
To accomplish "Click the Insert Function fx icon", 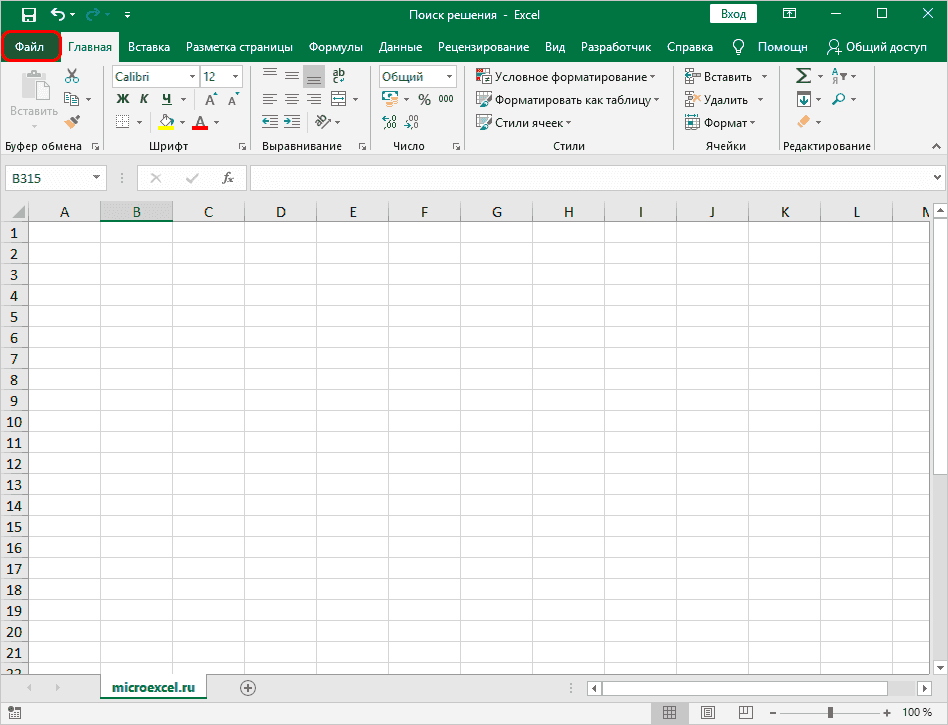I will tap(228, 178).
